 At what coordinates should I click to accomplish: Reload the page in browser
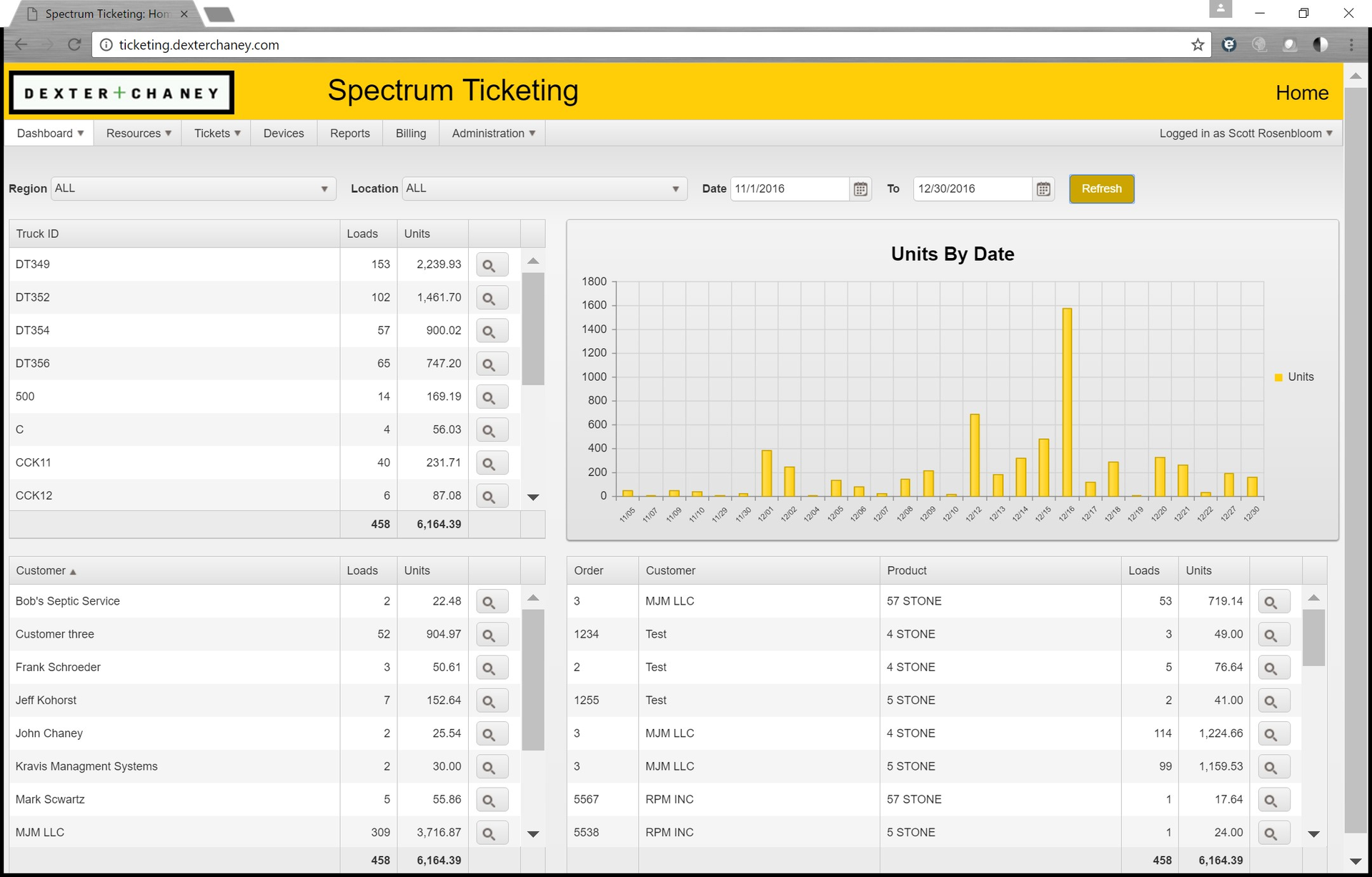point(74,44)
